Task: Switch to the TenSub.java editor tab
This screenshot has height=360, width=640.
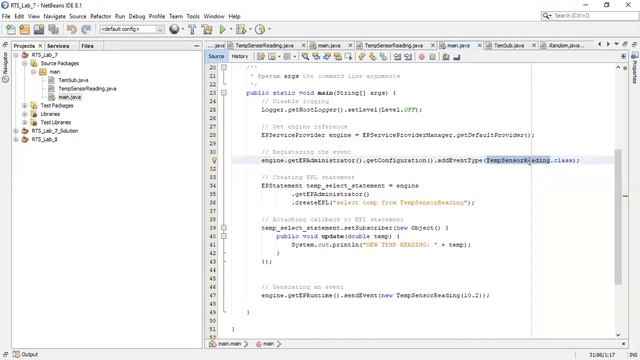Action: 509,46
